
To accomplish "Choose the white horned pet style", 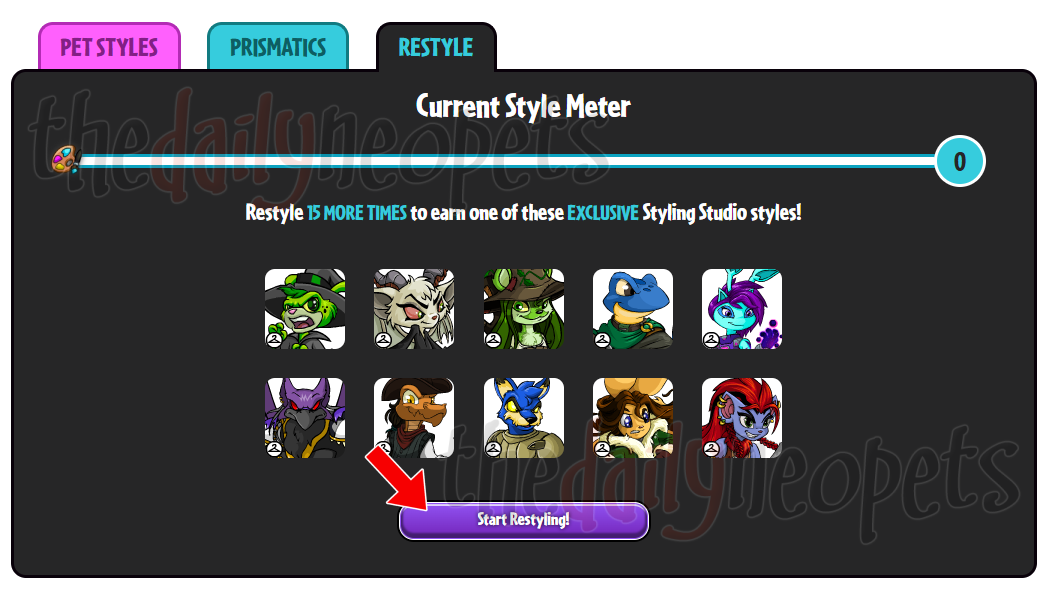I will [x=414, y=309].
